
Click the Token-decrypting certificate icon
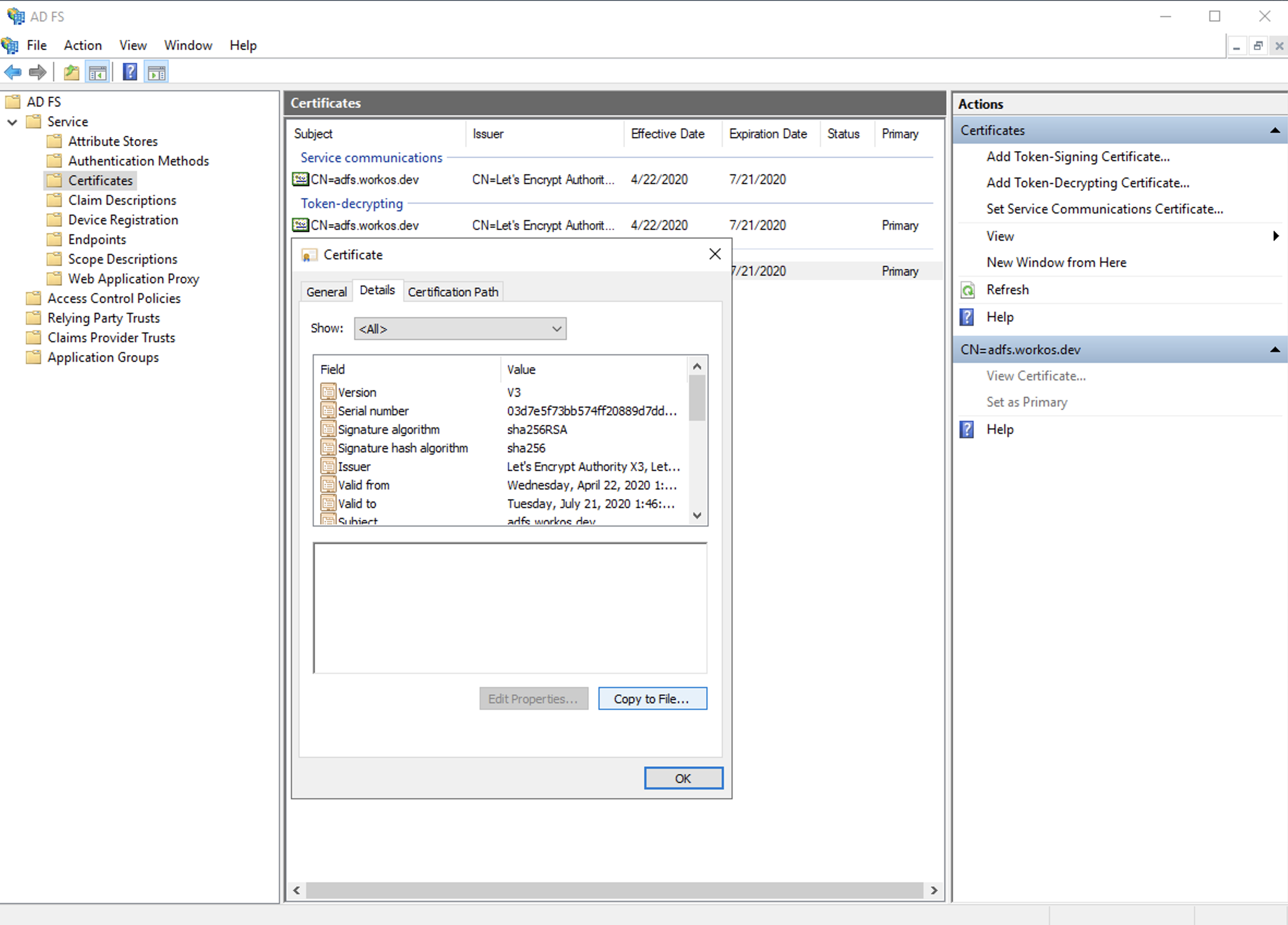(301, 225)
